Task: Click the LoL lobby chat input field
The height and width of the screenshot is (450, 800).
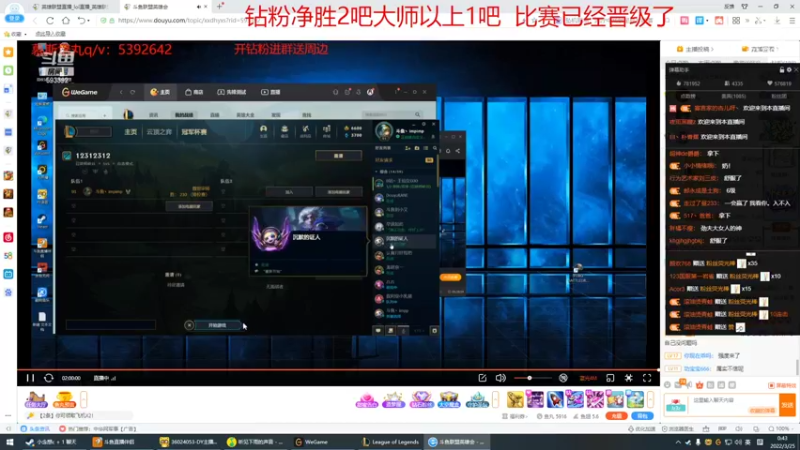Action: point(111,325)
